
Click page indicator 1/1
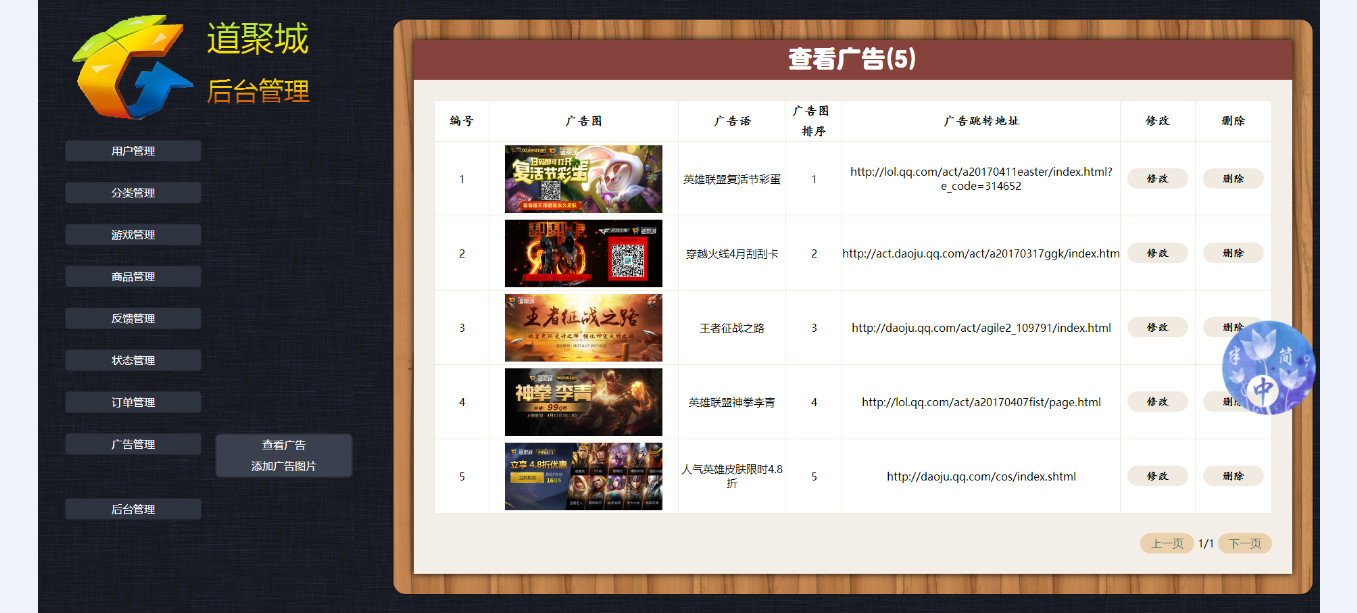[x=1206, y=544]
